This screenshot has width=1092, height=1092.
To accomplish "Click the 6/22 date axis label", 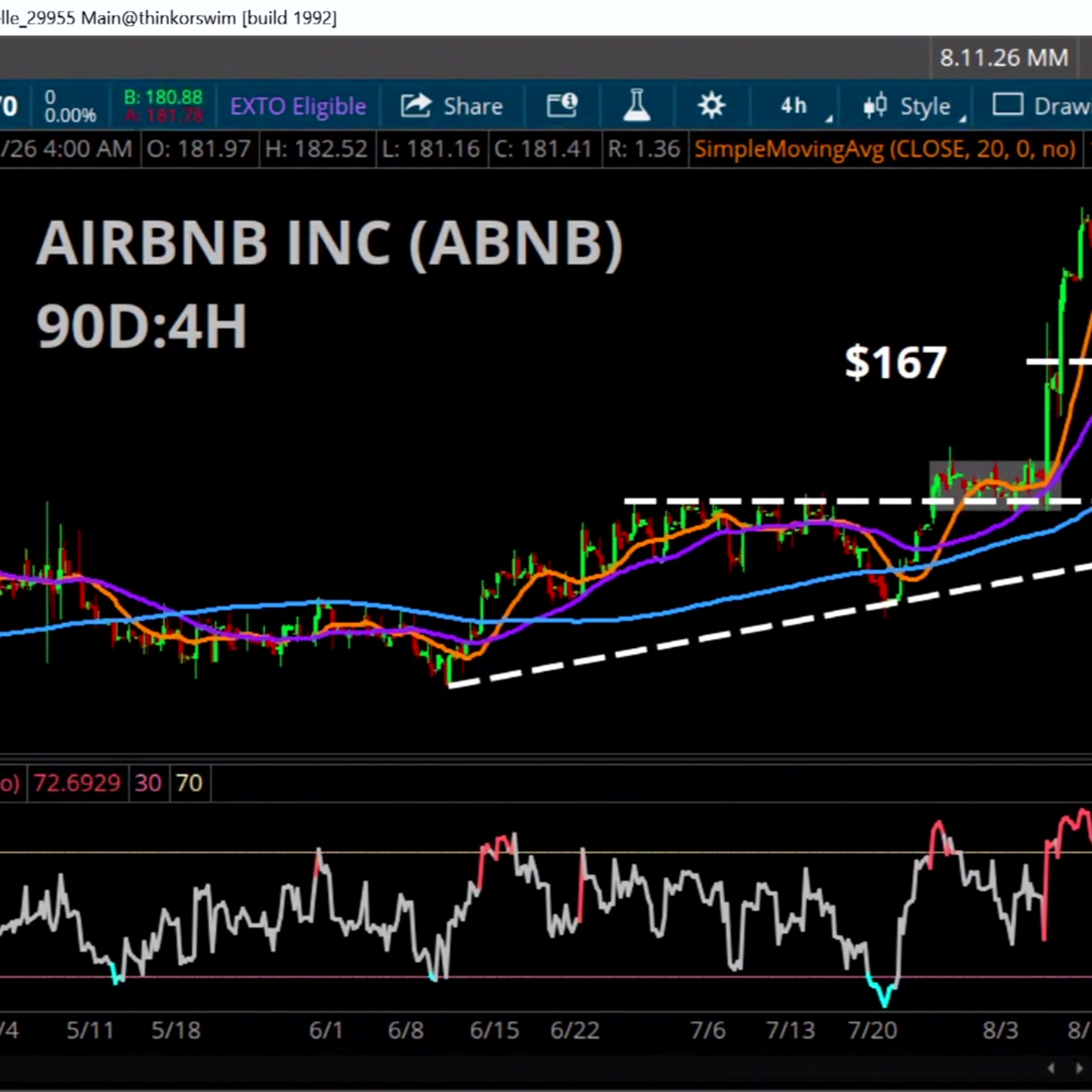I will coord(575,1030).
